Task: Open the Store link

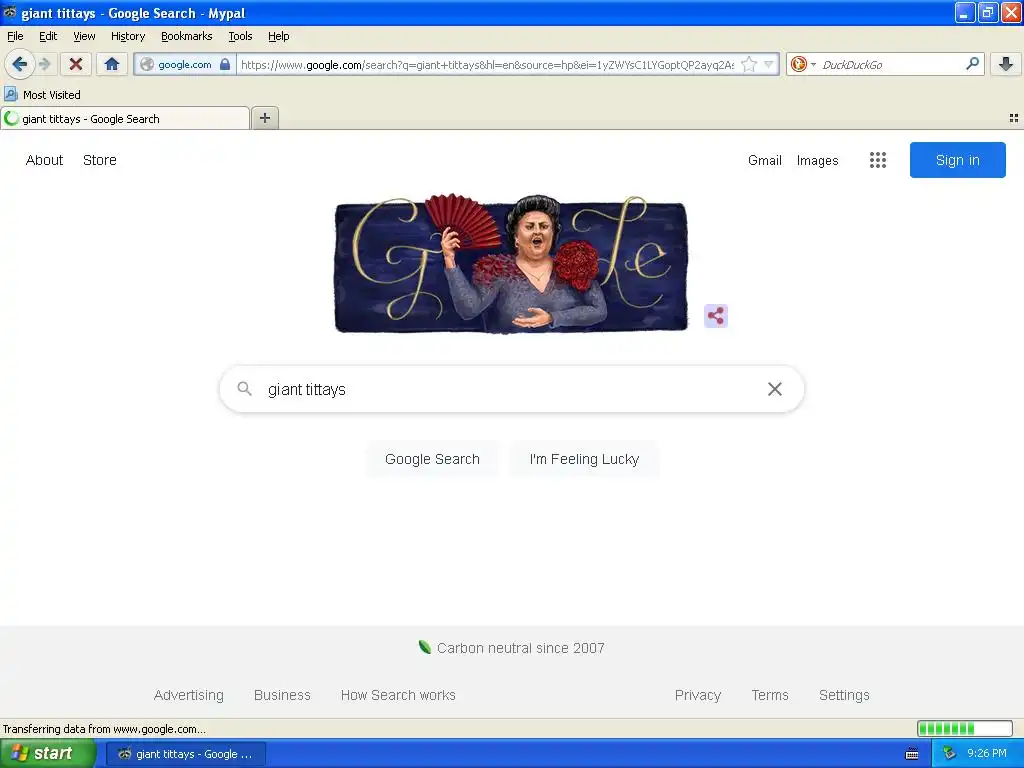Action: 100,160
